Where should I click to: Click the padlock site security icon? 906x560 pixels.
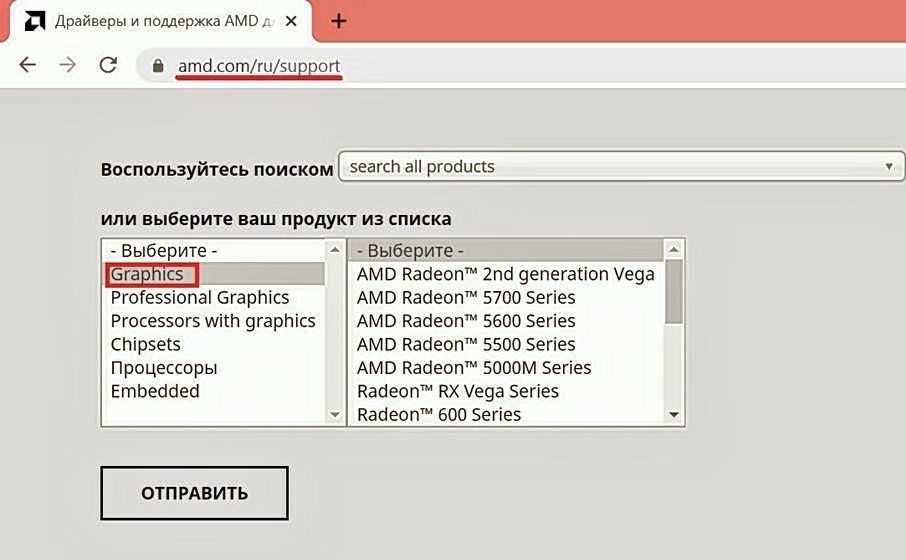[x=157, y=67]
